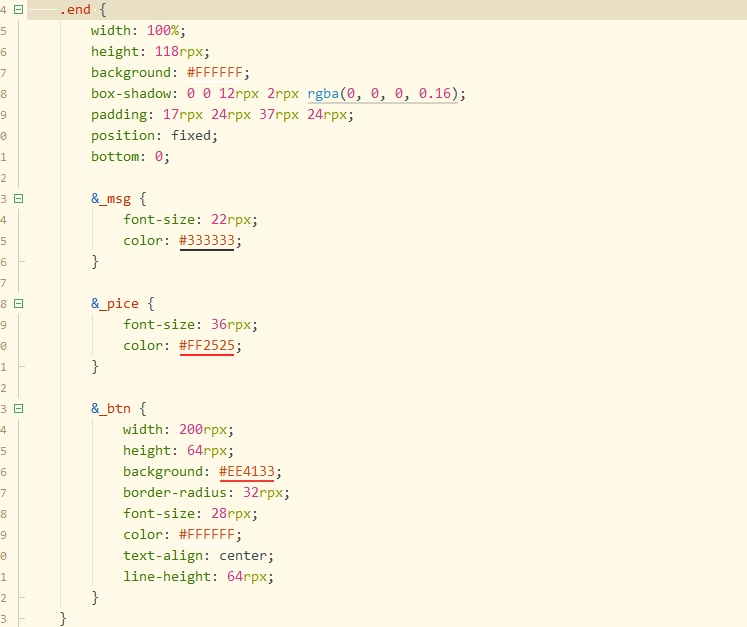
Task: Click 'color: #FFFFFF' in &_btn
Action: (182, 535)
